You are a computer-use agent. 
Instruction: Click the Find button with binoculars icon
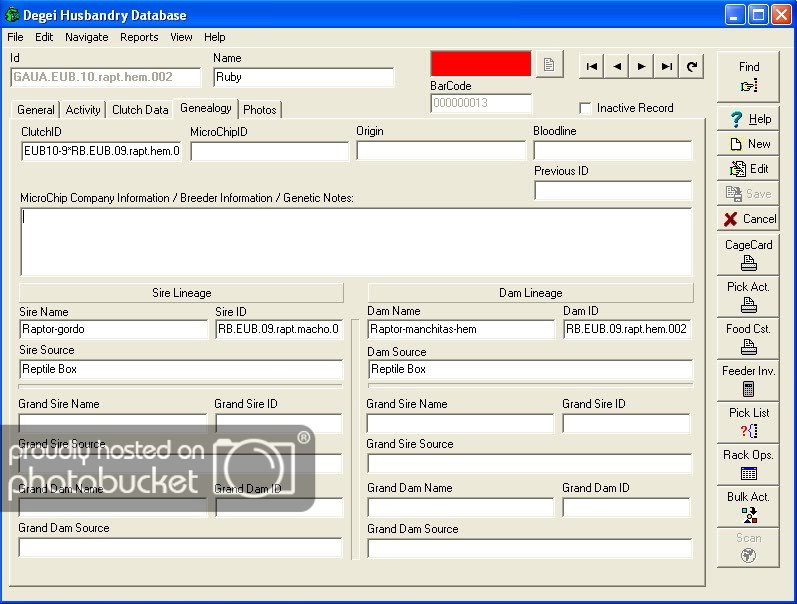point(748,77)
